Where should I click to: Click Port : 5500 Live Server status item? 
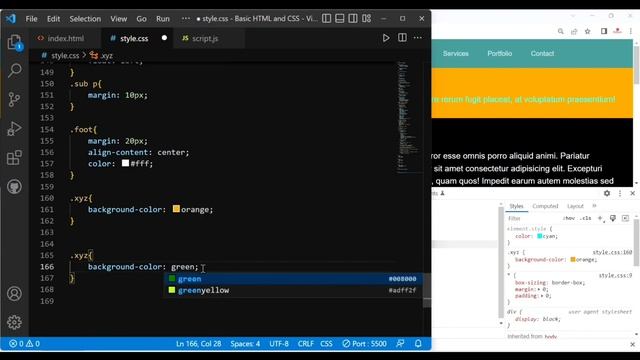[x=364, y=344]
